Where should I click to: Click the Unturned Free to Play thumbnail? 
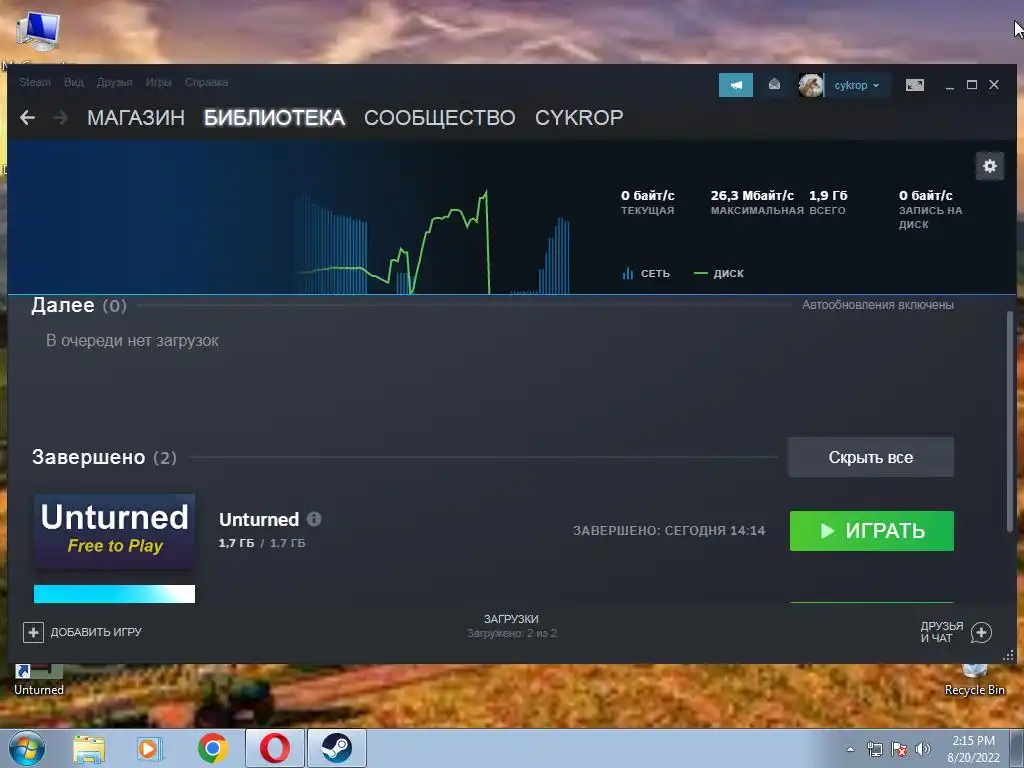(114, 531)
